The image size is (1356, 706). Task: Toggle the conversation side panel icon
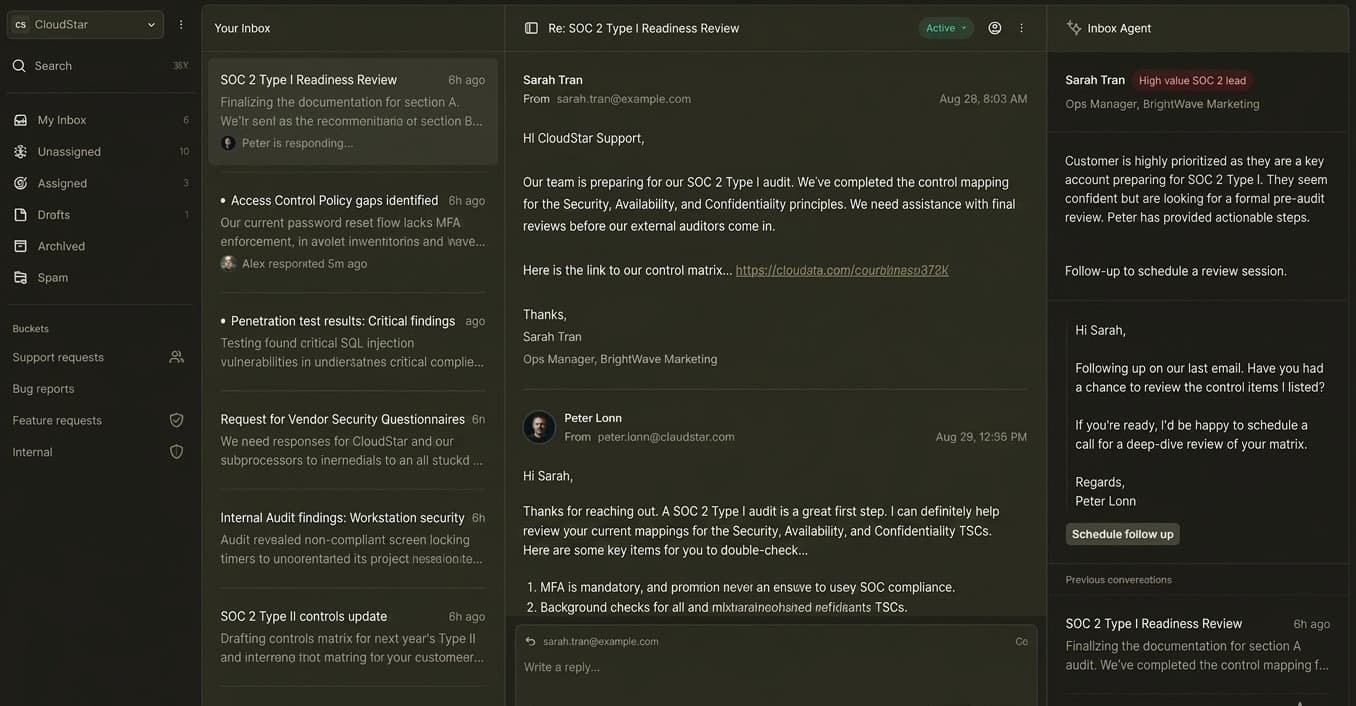[x=530, y=28]
